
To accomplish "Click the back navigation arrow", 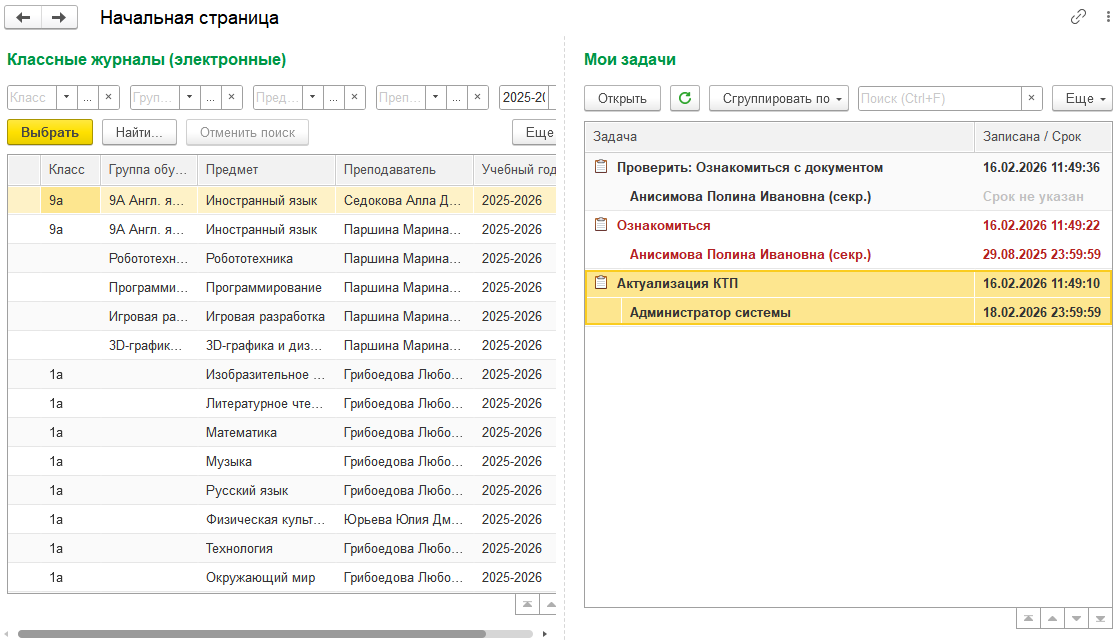I will click(24, 17).
